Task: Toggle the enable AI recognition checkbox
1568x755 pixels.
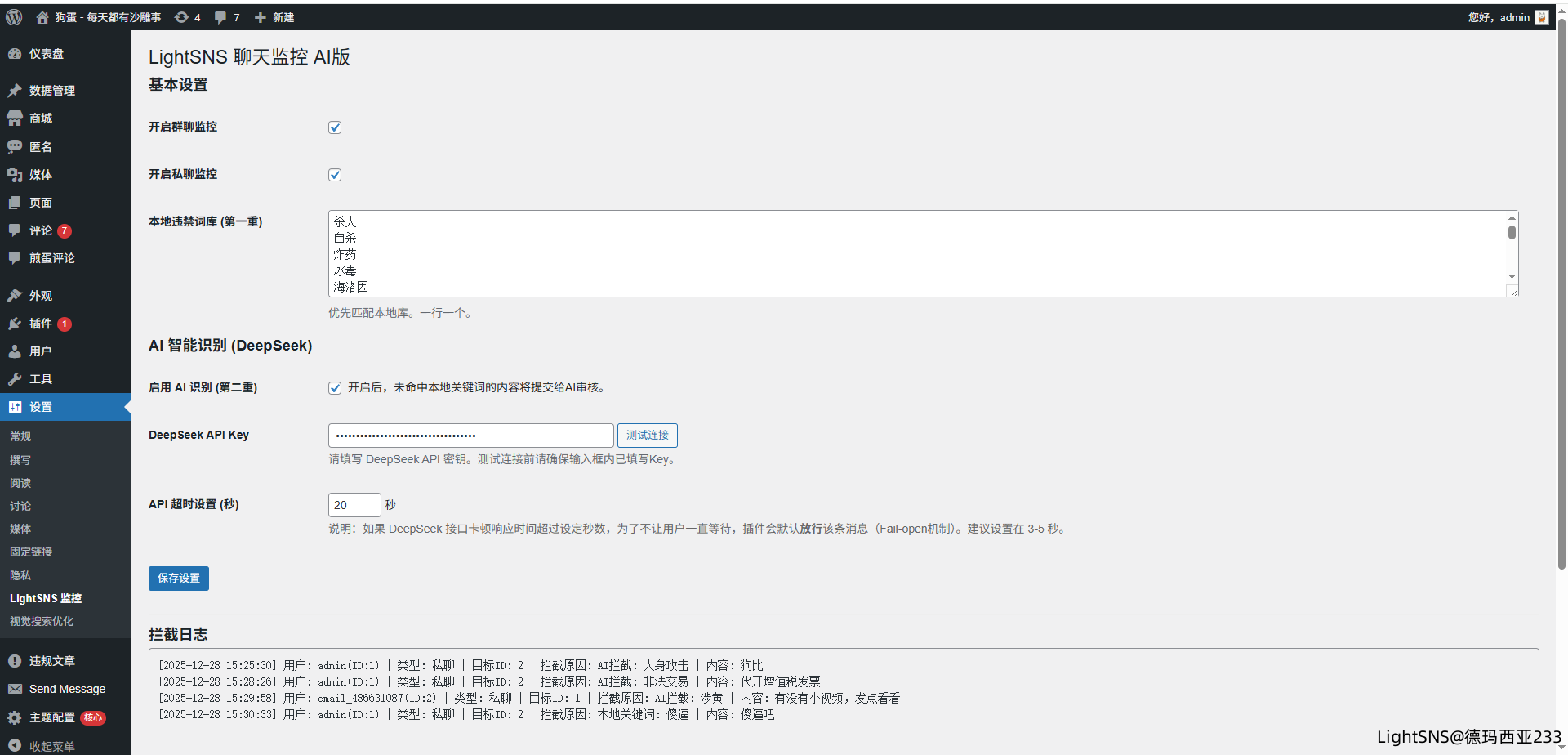Action: [335, 388]
